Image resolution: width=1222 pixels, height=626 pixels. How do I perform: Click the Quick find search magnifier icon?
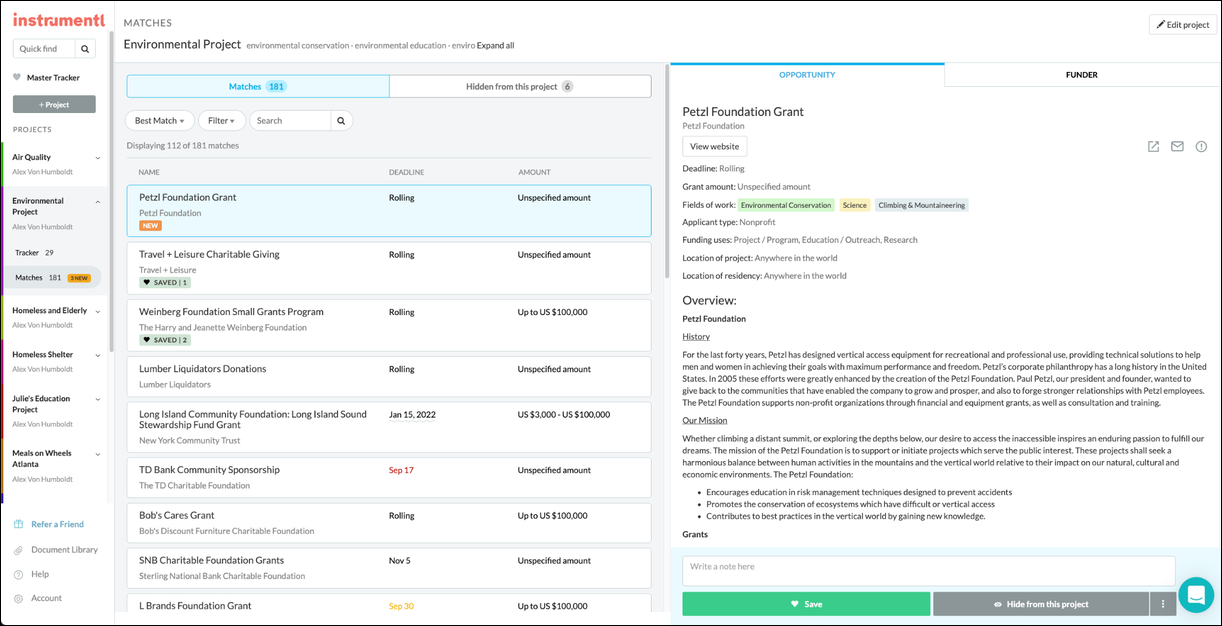coord(85,48)
